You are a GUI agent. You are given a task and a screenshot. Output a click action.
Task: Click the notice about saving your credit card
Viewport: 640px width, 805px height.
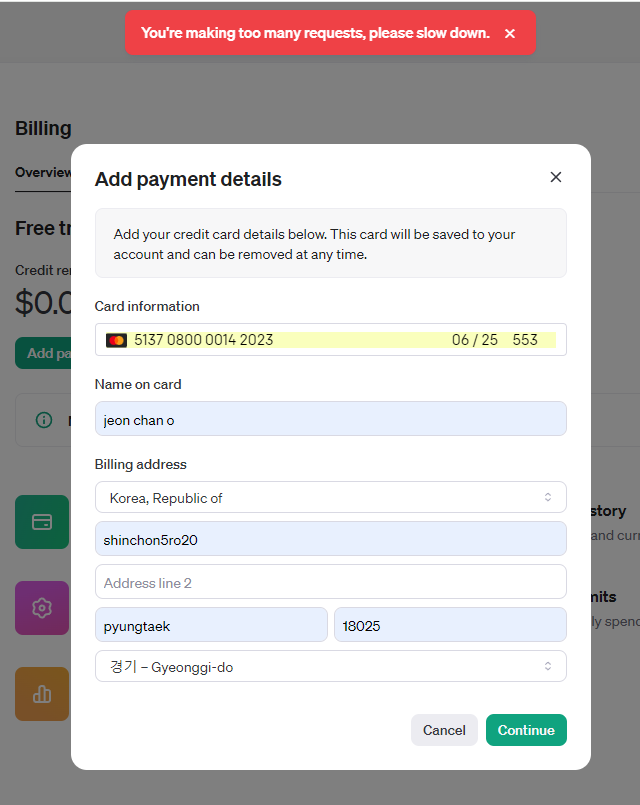pos(331,243)
